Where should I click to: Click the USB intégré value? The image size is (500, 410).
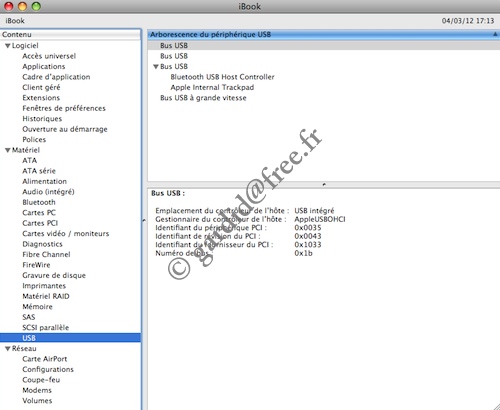click(x=314, y=211)
